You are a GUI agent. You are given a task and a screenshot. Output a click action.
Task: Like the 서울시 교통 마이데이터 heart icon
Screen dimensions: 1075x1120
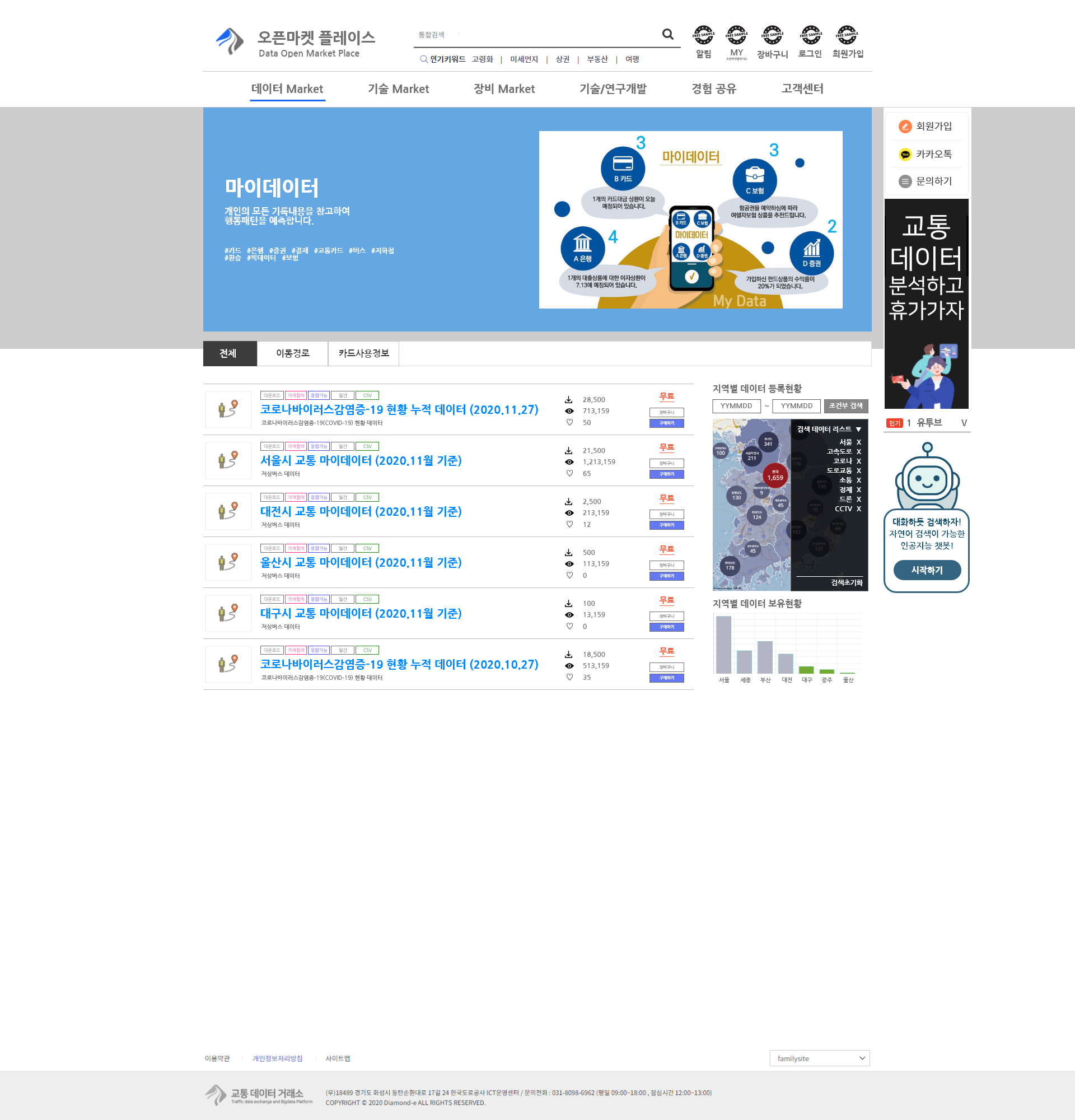[569, 473]
